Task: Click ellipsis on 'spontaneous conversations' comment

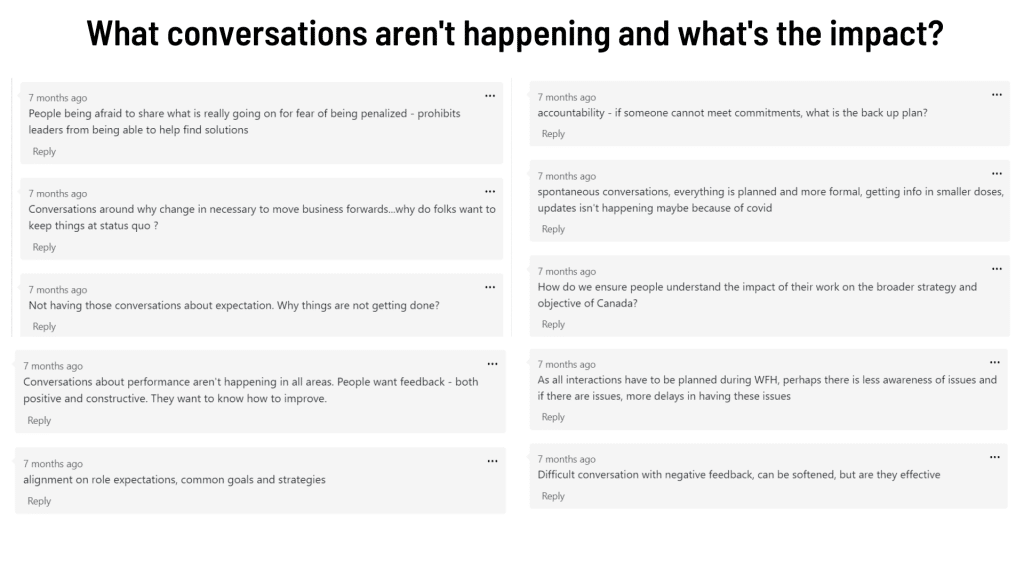Action: [x=996, y=174]
